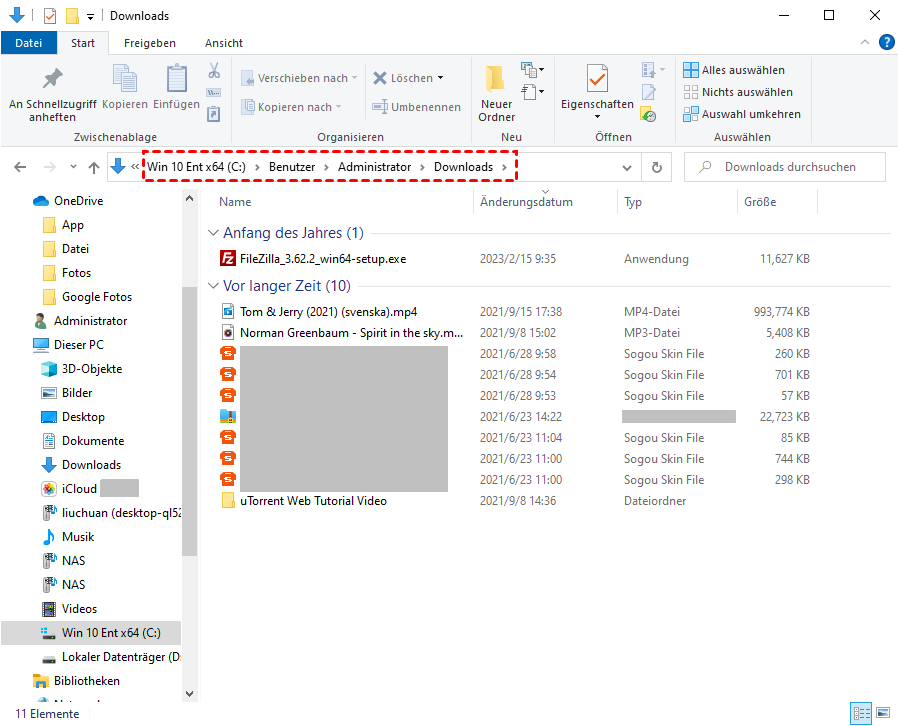Switch to details view icon
899x726 pixels.
pos(861,713)
